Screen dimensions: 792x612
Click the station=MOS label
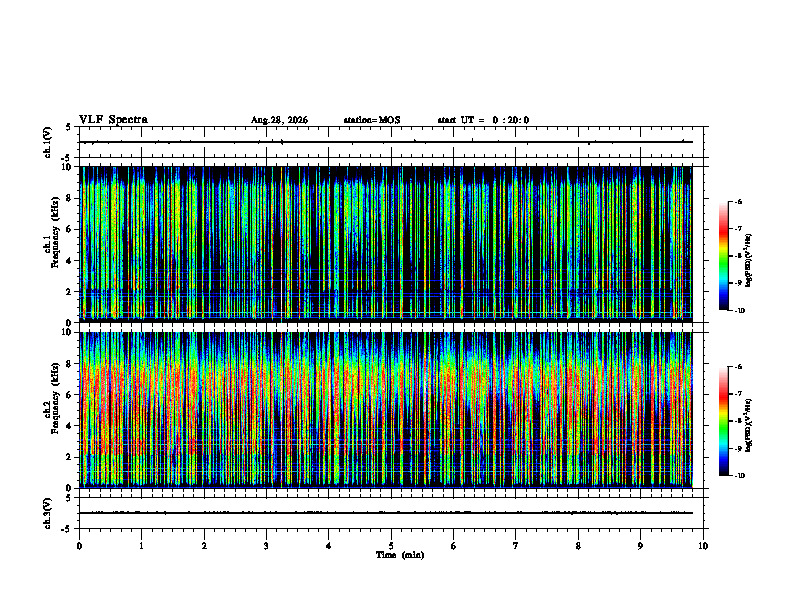[372, 120]
